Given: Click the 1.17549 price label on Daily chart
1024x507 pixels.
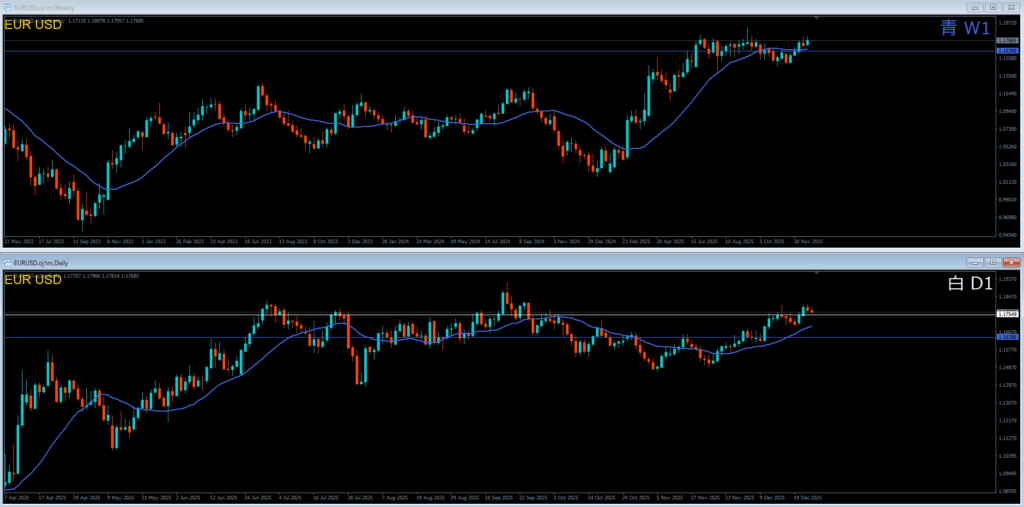Looking at the screenshot, I should click(1007, 314).
